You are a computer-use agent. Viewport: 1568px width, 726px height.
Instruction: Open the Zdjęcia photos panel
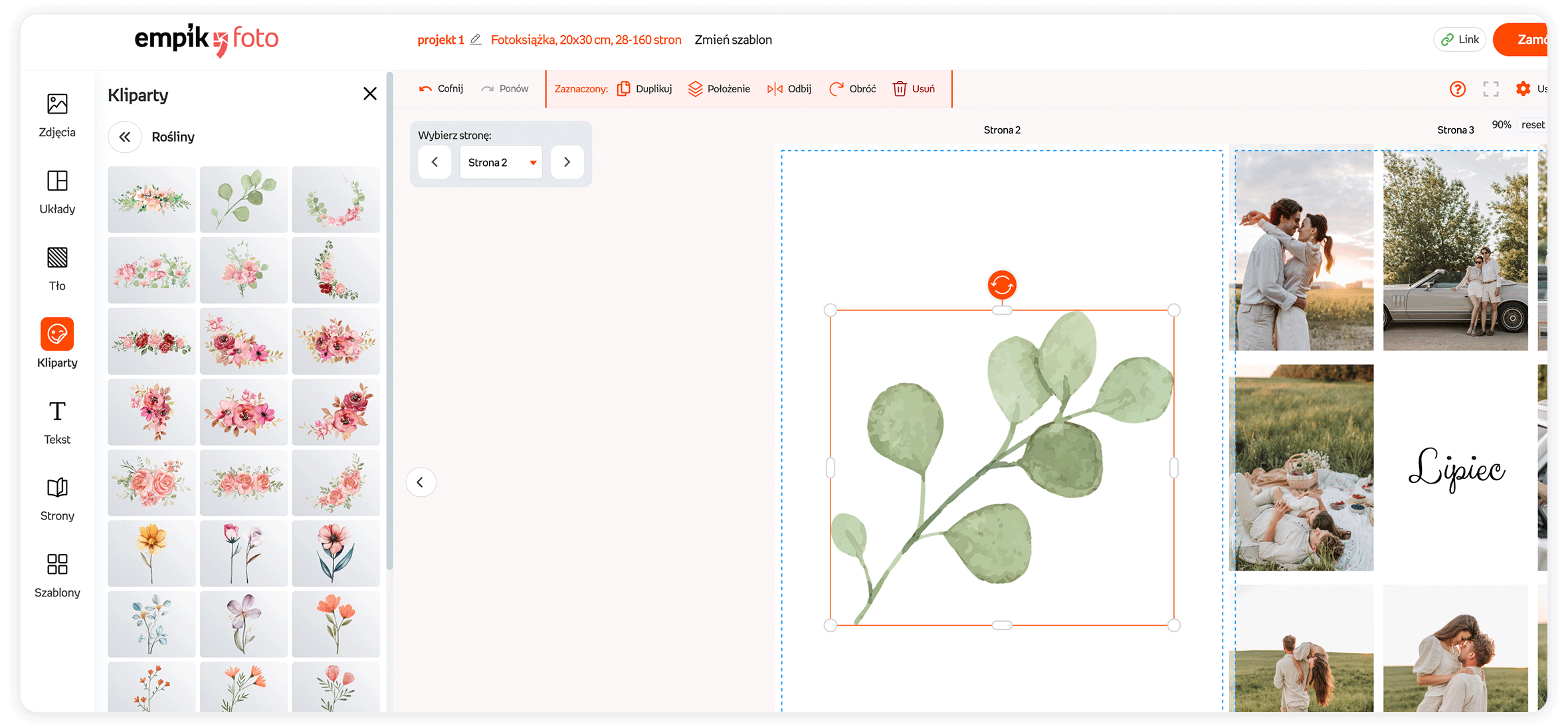57,114
